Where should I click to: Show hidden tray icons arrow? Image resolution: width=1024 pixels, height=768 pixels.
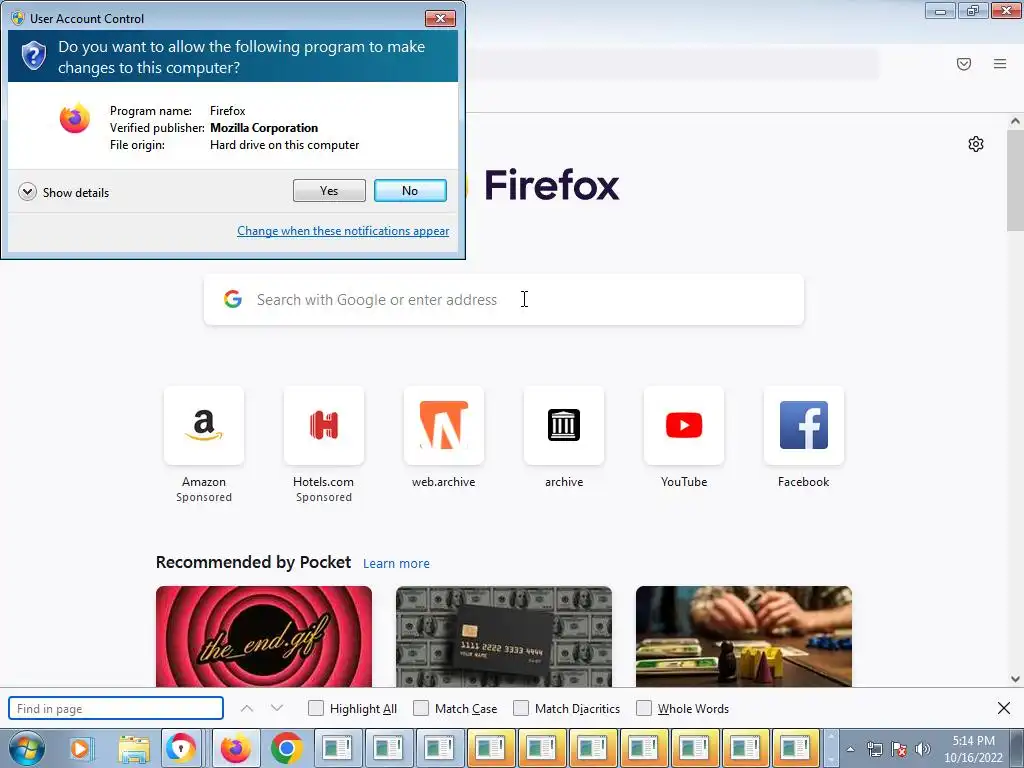tap(850, 749)
